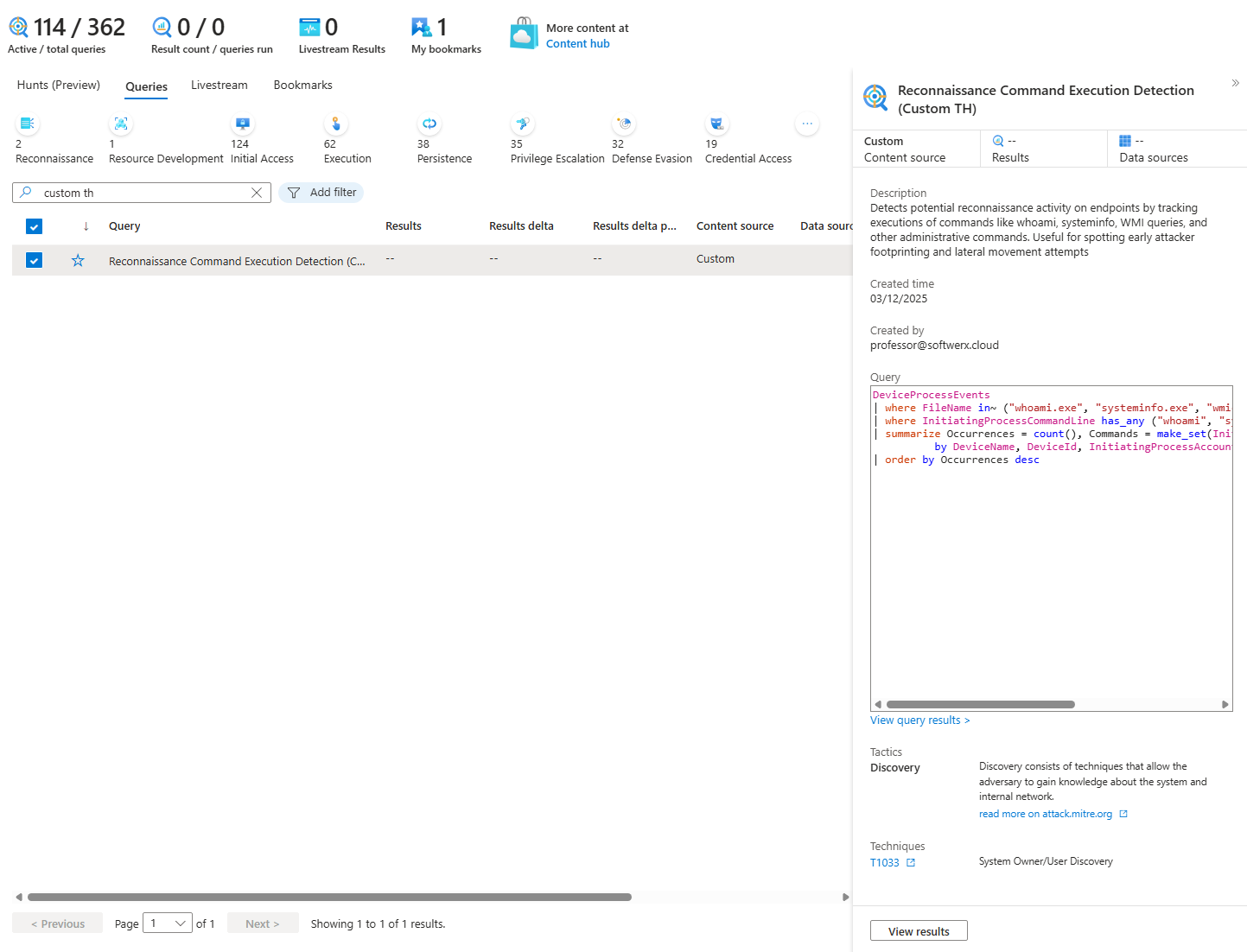Click the My bookmarks star icon
This screenshot has height=952, width=1247.
(x=422, y=28)
